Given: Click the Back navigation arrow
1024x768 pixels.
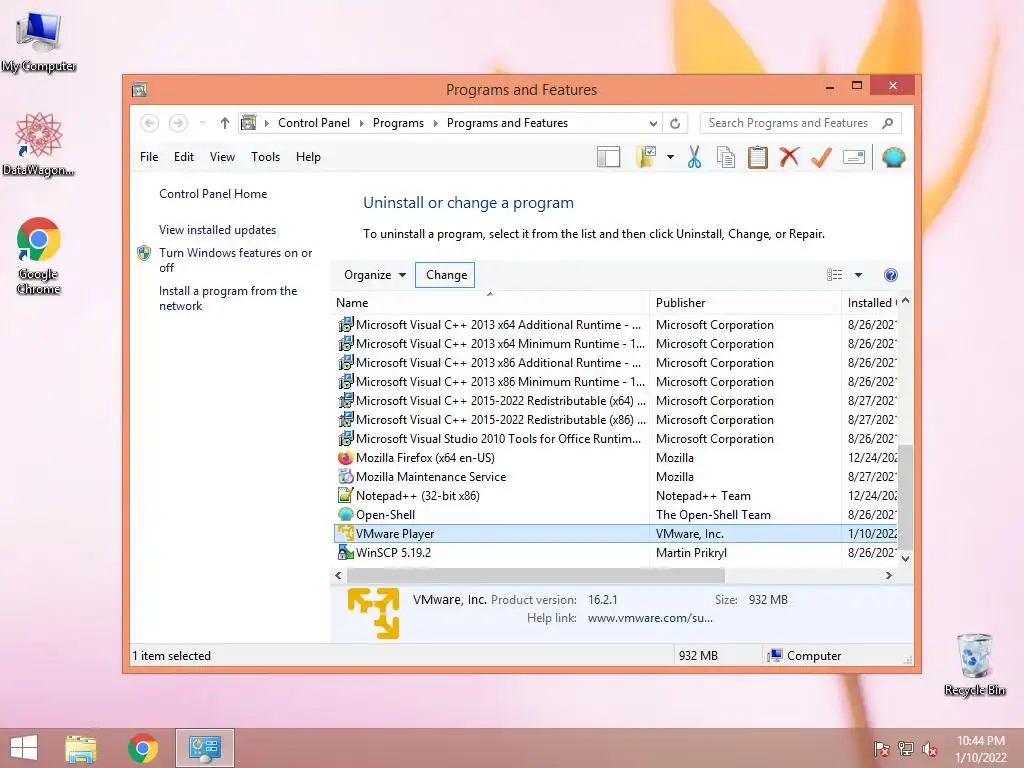Looking at the screenshot, I should (150, 123).
